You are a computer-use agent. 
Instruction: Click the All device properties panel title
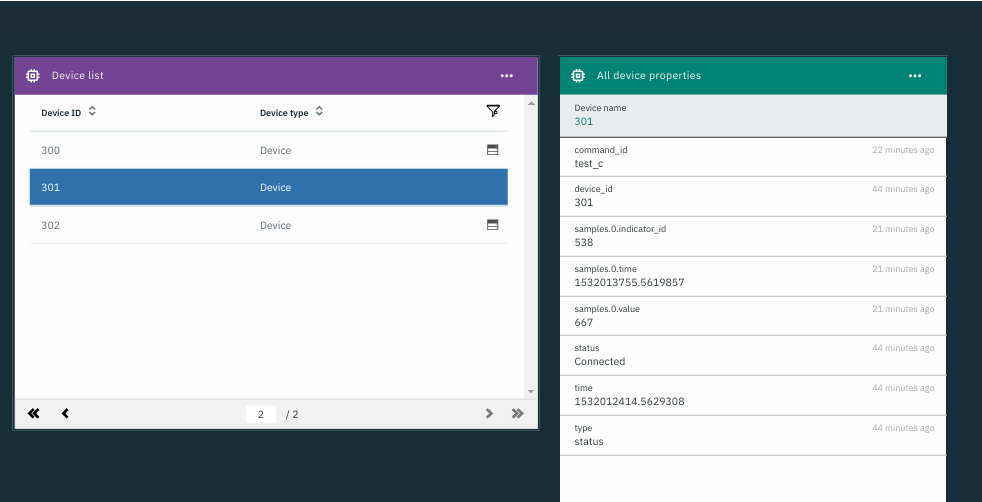tap(649, 76)
